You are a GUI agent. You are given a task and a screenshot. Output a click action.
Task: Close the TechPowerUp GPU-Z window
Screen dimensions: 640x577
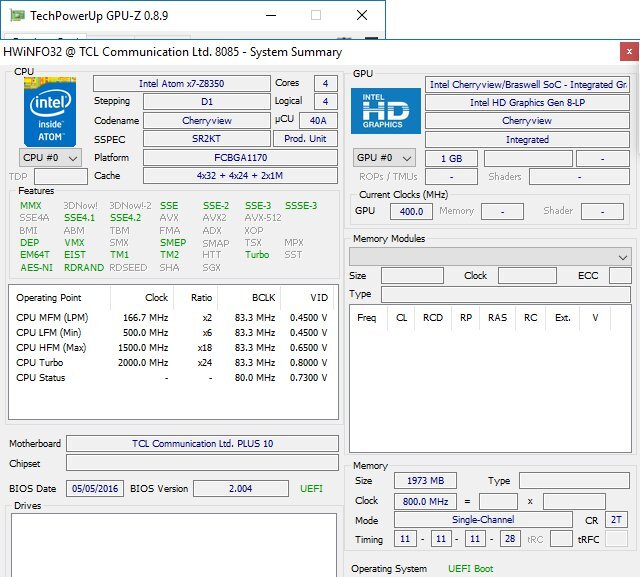pos(362,16)
